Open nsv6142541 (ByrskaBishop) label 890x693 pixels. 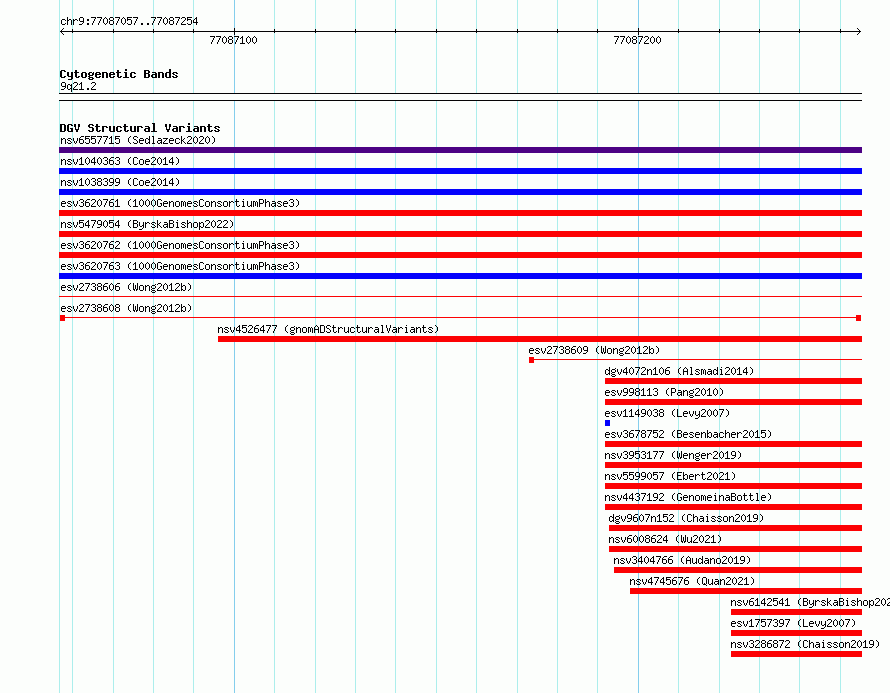pos(810,602)
